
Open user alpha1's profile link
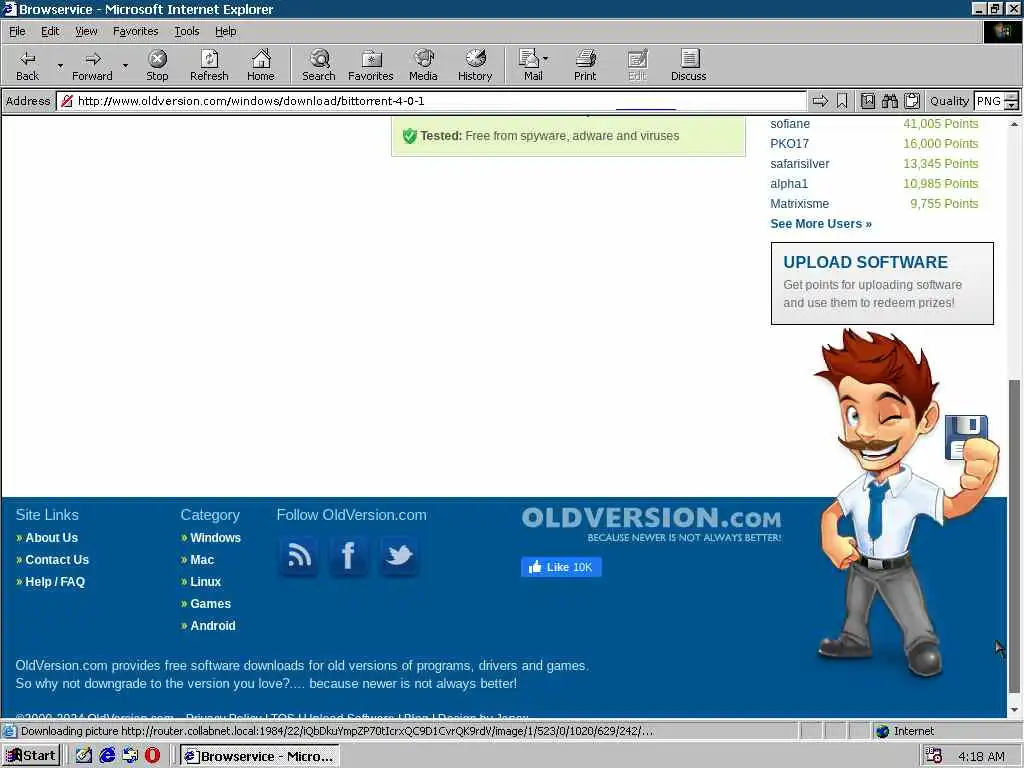(x=788, y=184)
